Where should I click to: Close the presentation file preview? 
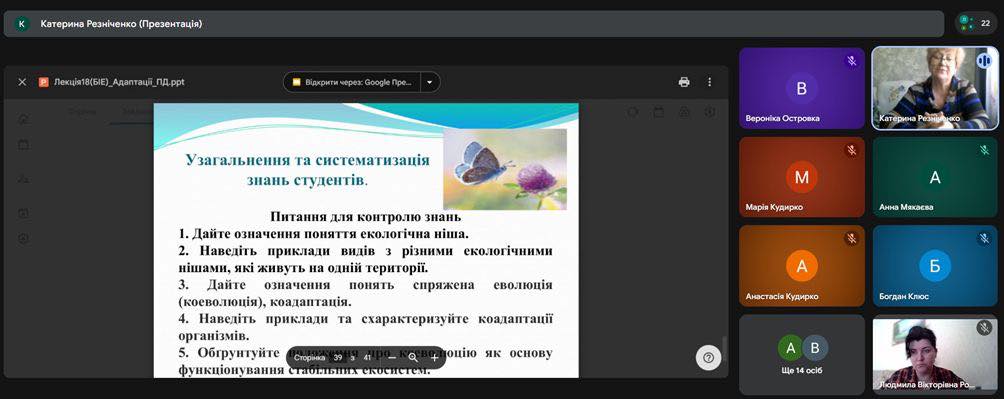coord(22,82)
